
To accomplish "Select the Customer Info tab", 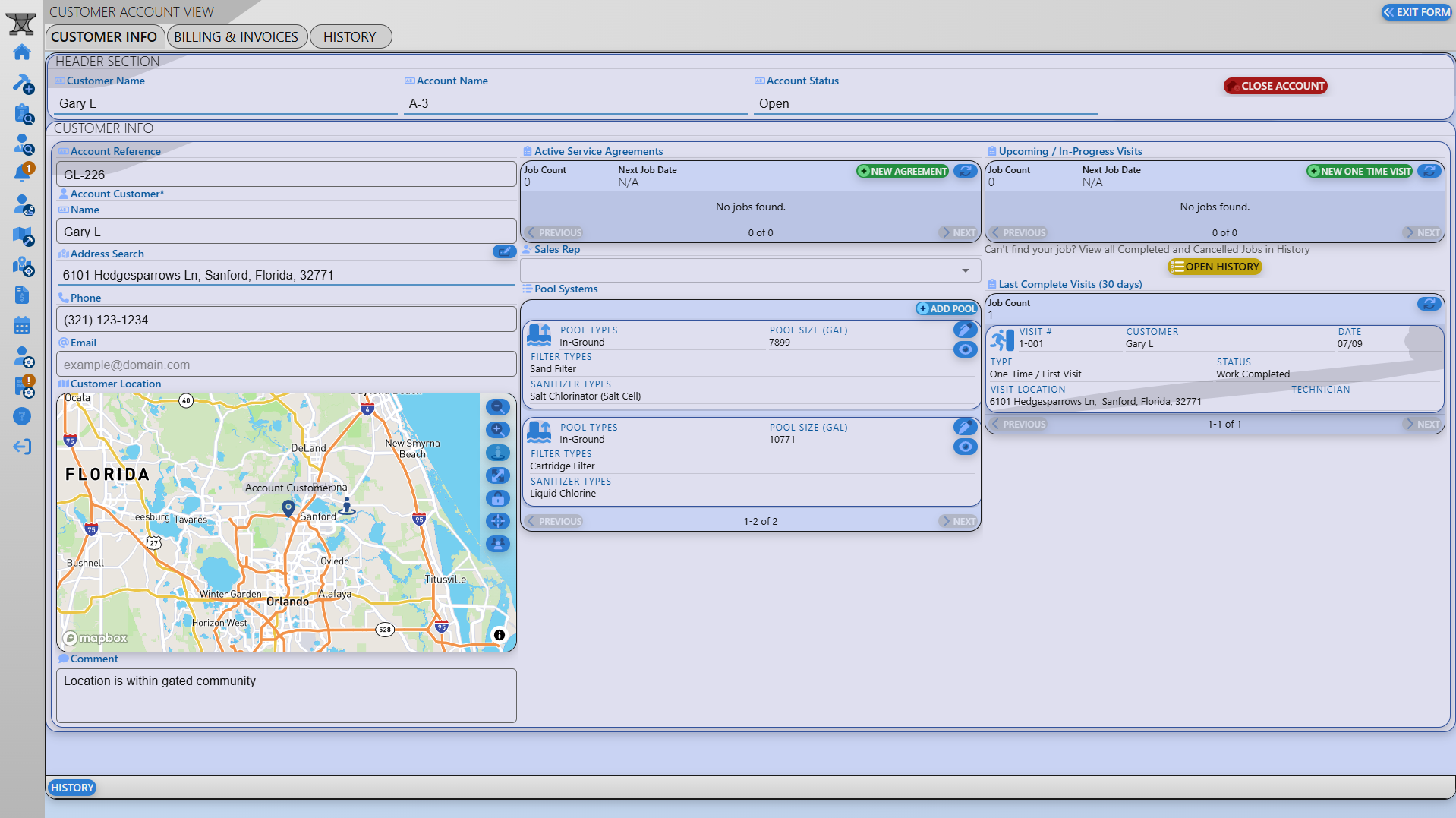I will pos(104,36).
